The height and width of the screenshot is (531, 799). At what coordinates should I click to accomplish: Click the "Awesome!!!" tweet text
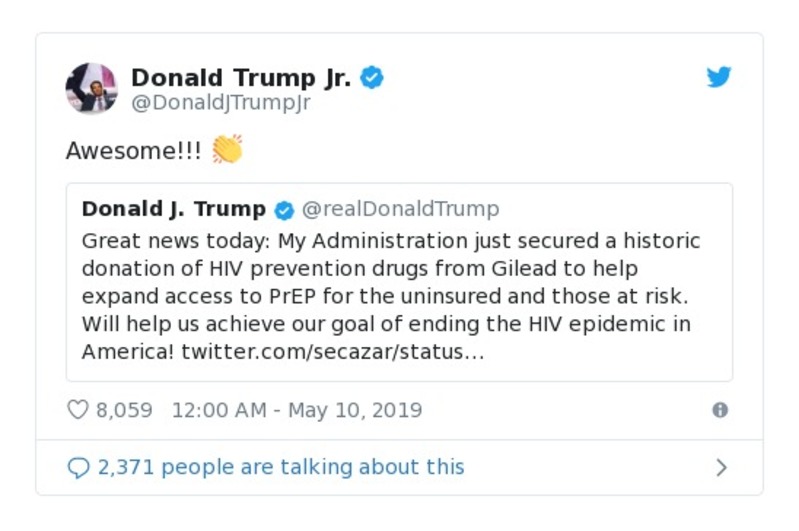coord(133,151)
